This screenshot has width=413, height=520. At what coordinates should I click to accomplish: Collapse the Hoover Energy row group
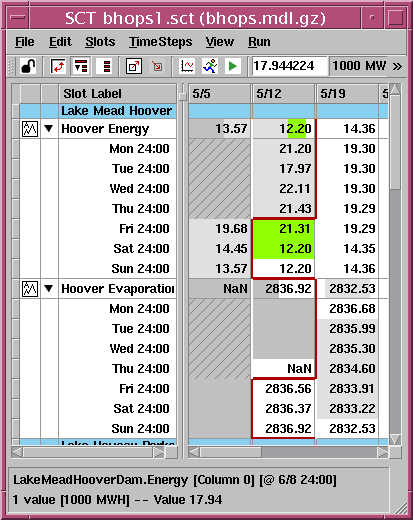(x=49, y=128)
